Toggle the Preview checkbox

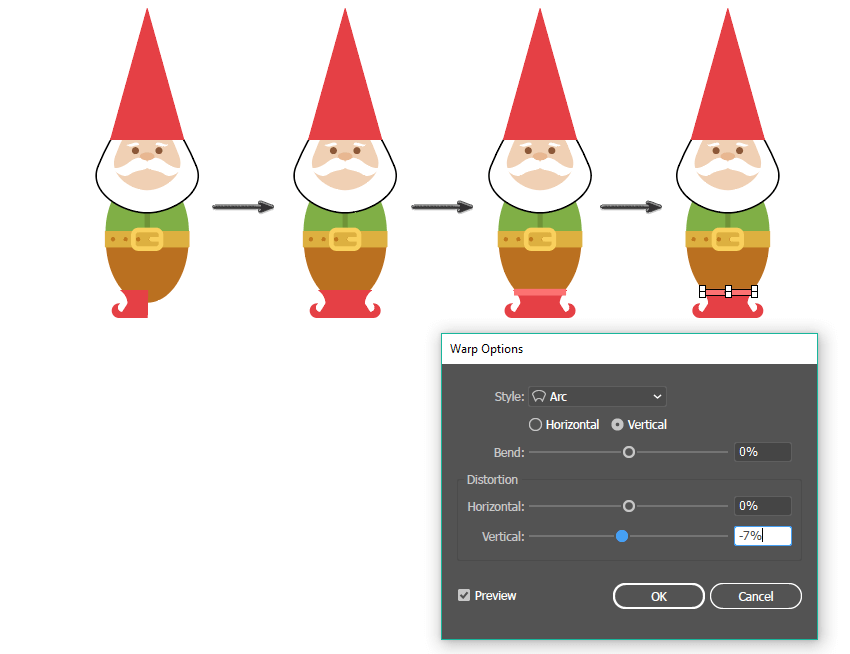(x=463, y=595)
